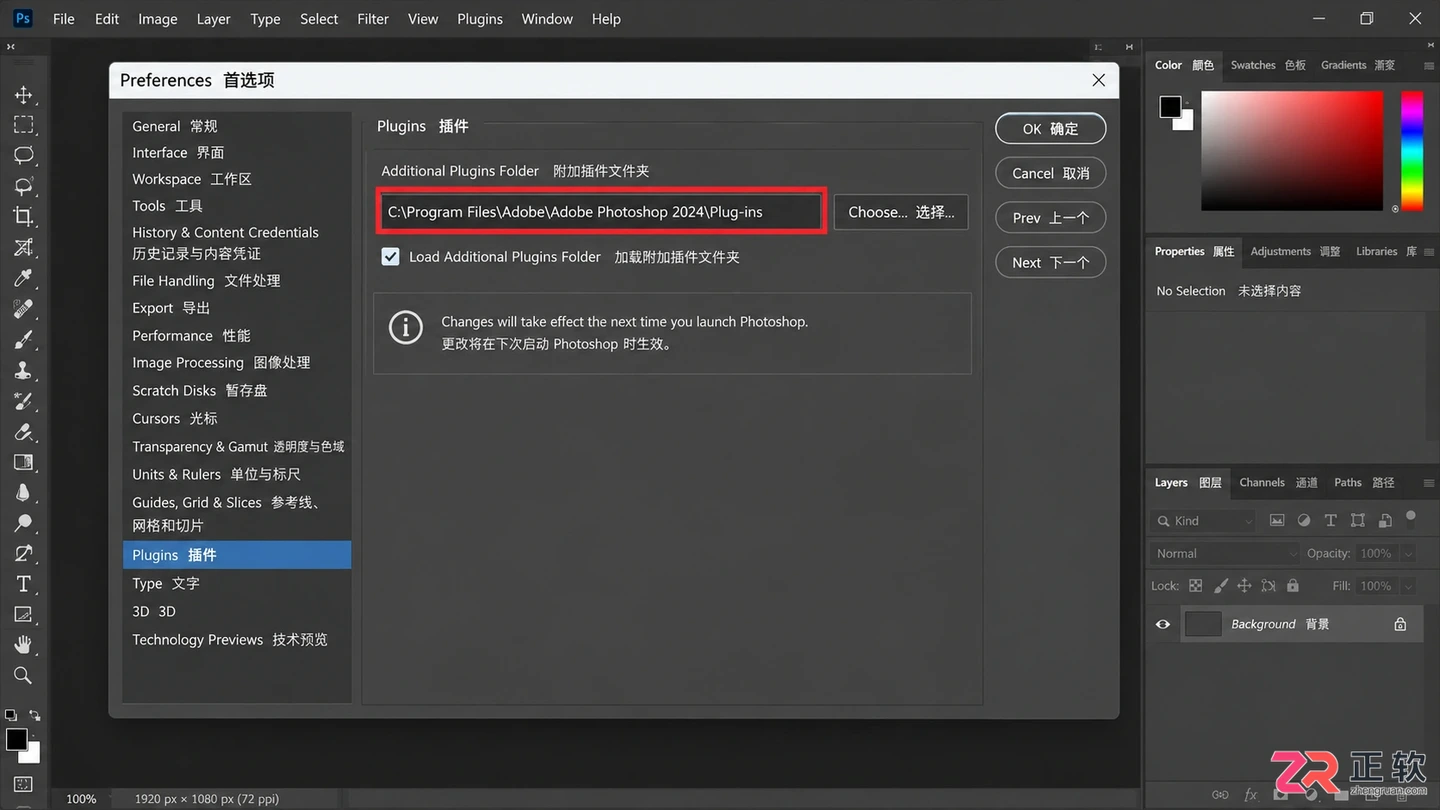
Task: Pick a hue on the rainbow spectrum strip
Action: coord(1411,151)
